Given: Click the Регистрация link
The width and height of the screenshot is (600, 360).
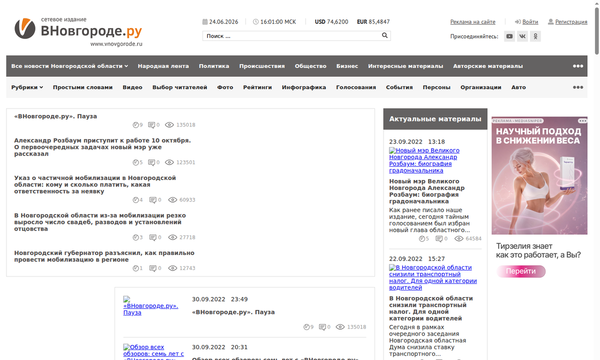Looking at the screenshot, I should (x=571, y=22).
